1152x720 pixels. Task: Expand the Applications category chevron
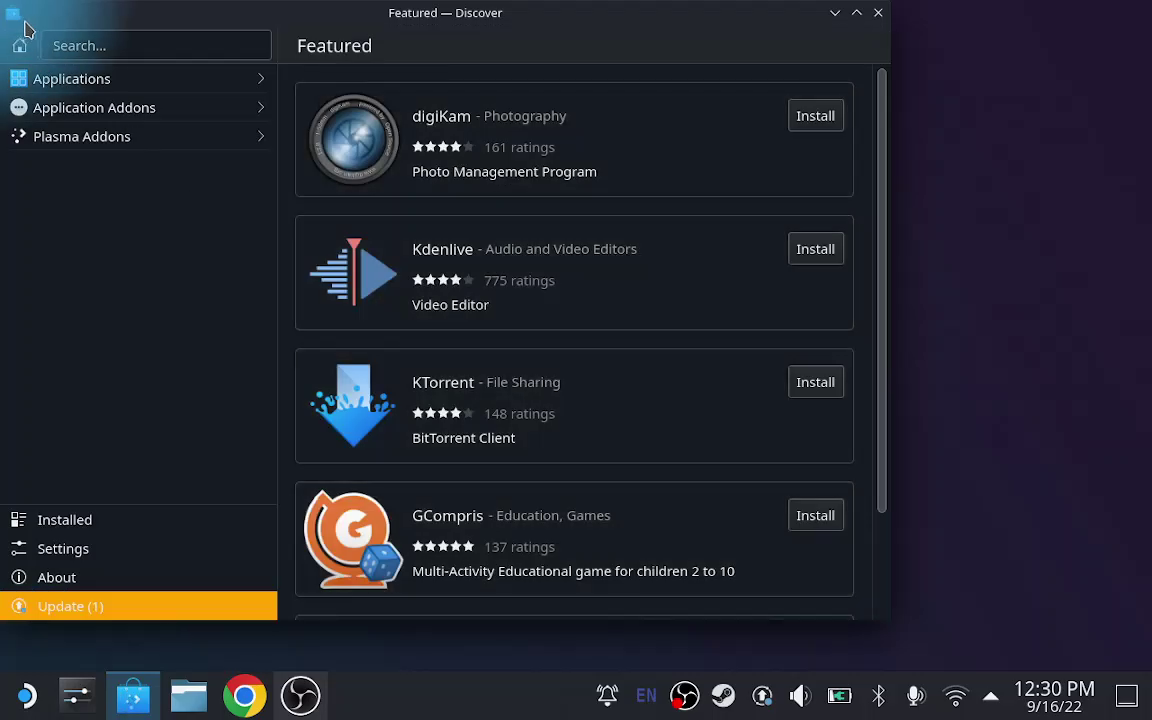pos(261,79)
